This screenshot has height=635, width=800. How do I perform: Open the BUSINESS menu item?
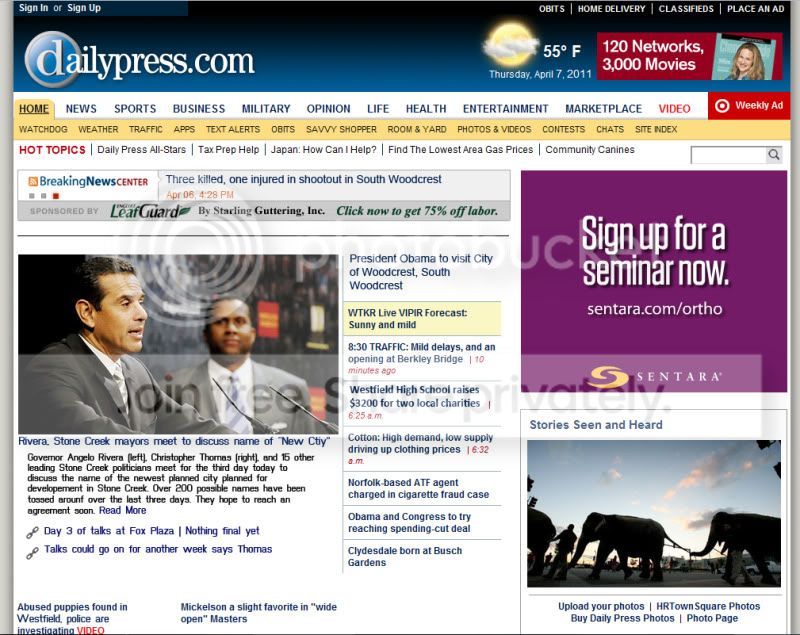199,109
